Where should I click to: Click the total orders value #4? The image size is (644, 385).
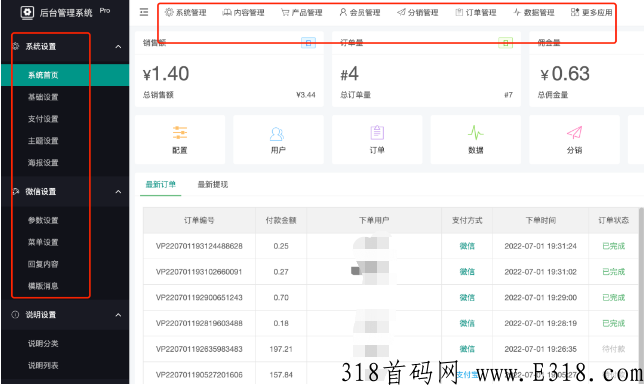coord(350,74)
